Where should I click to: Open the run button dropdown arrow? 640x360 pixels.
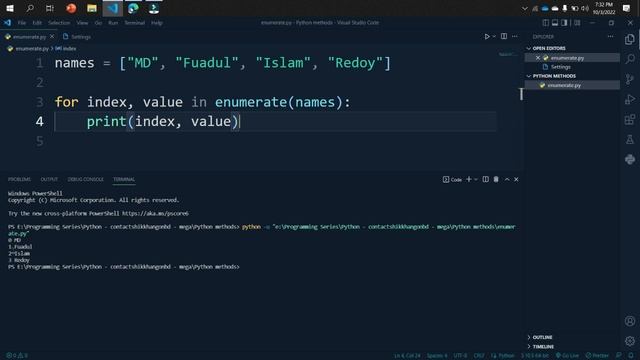point(494,37)
